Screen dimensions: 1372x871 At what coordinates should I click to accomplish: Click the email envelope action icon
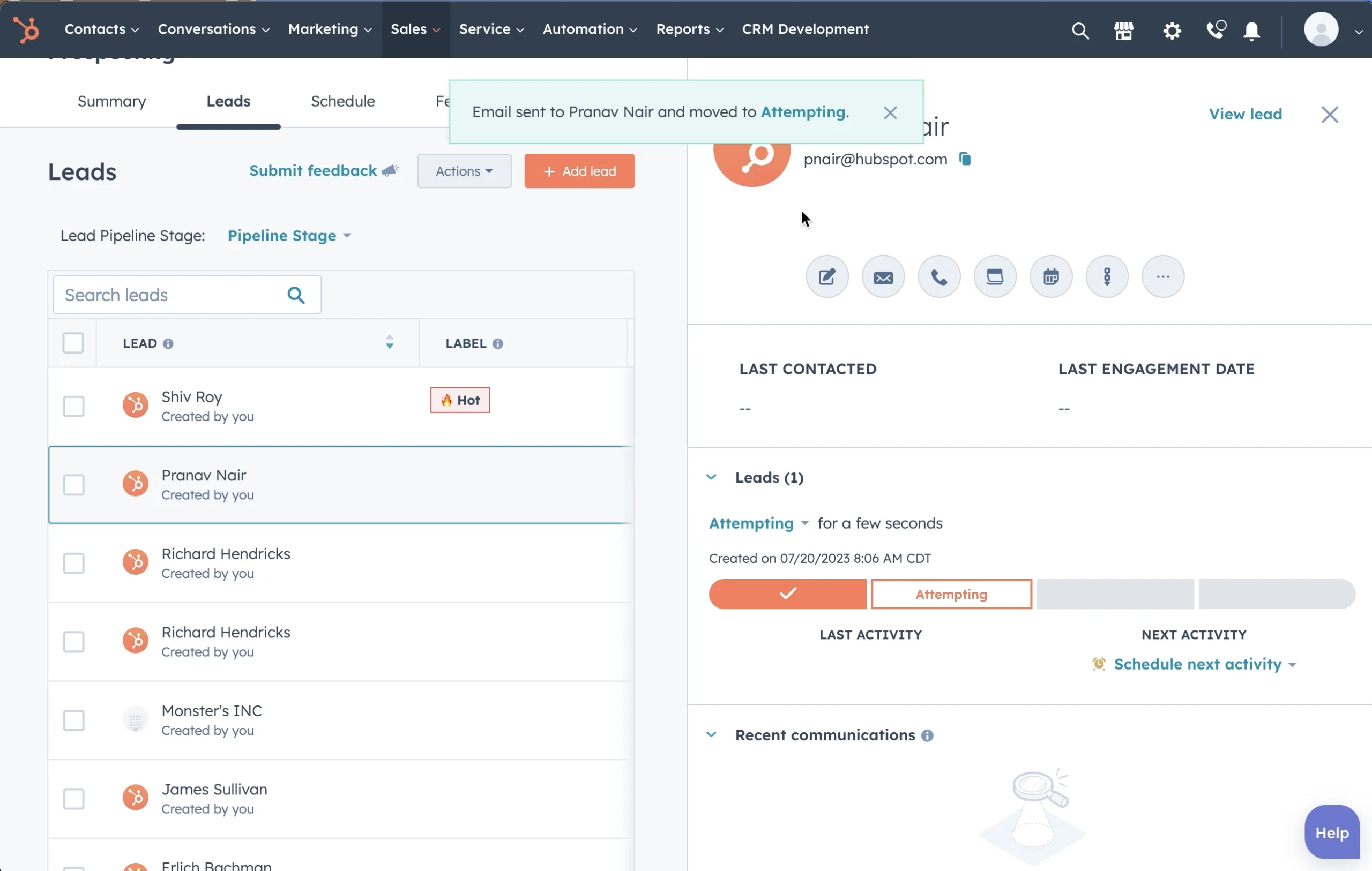(x=883, y=277)
